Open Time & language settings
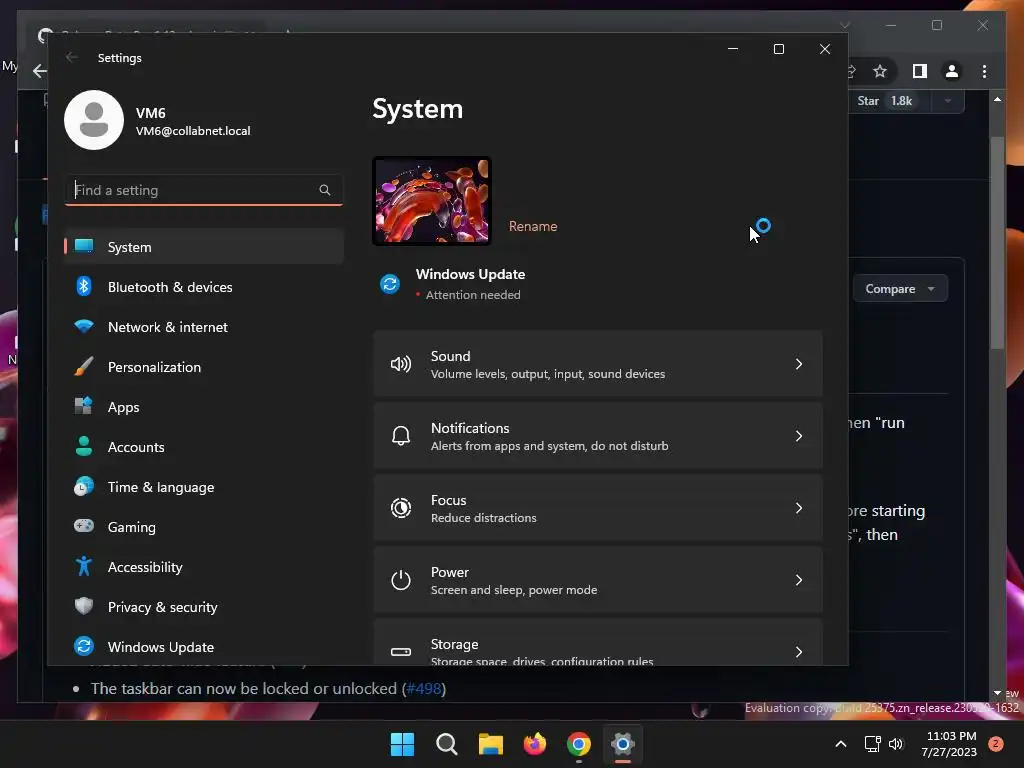 [204, 487]
